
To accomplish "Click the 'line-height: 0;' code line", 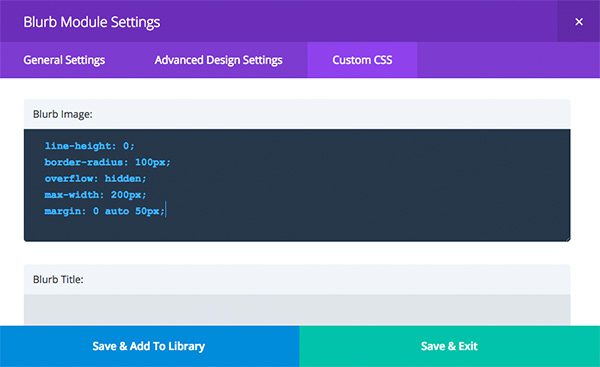I will click(90, 146).
